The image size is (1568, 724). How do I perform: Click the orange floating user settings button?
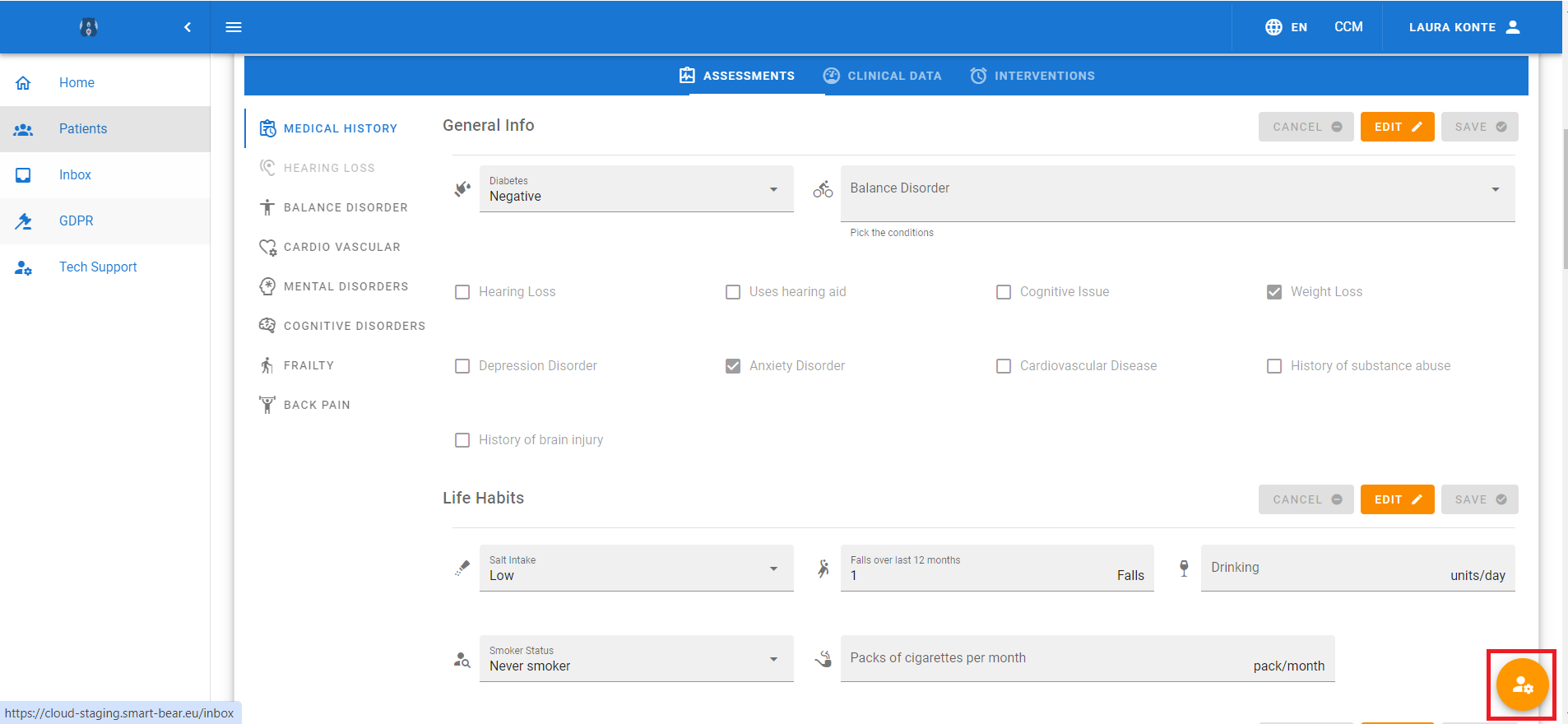(x=1522, y=685)
